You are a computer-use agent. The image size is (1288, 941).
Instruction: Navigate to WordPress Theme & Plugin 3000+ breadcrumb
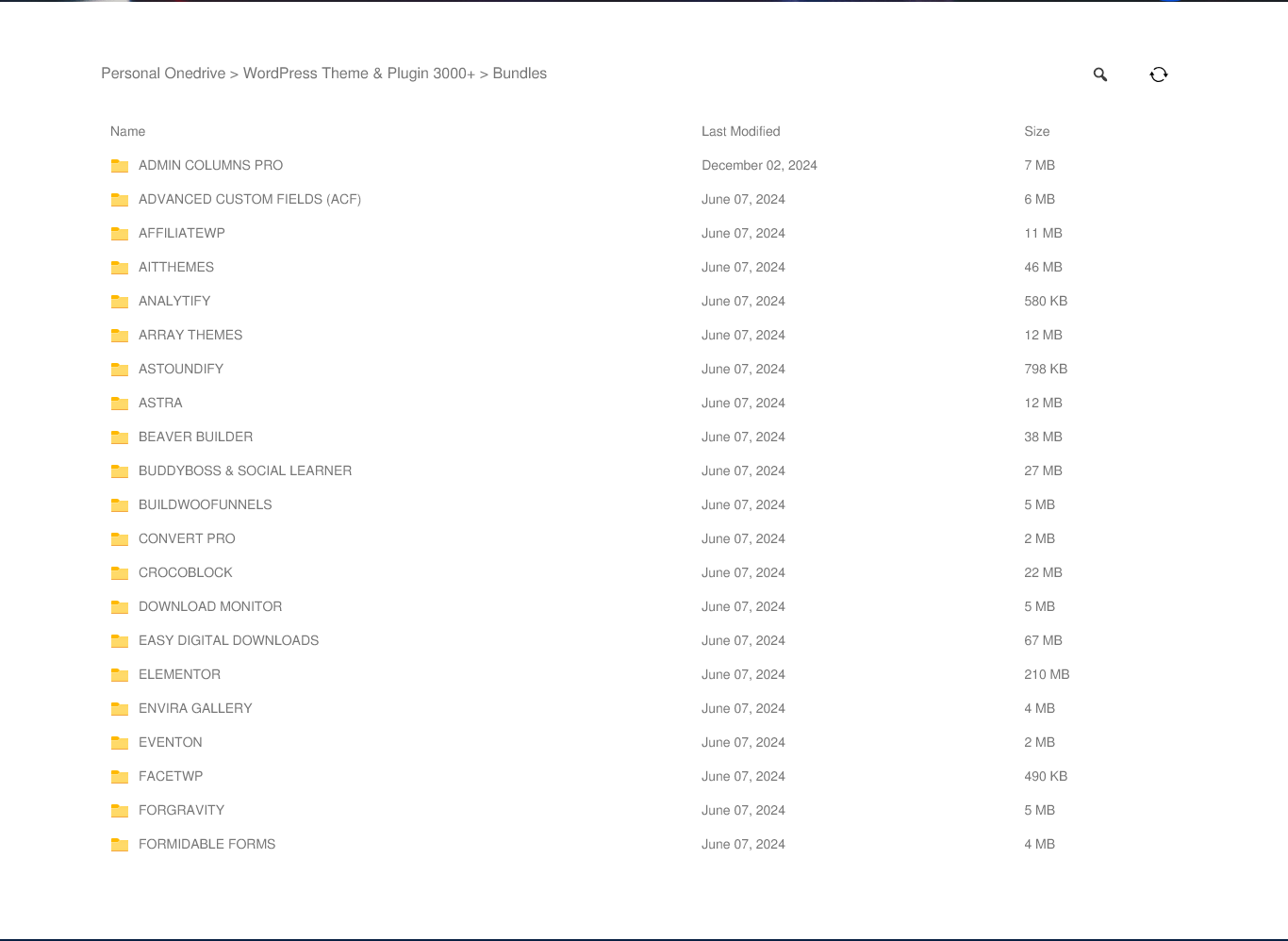click(x=358, y=74)
